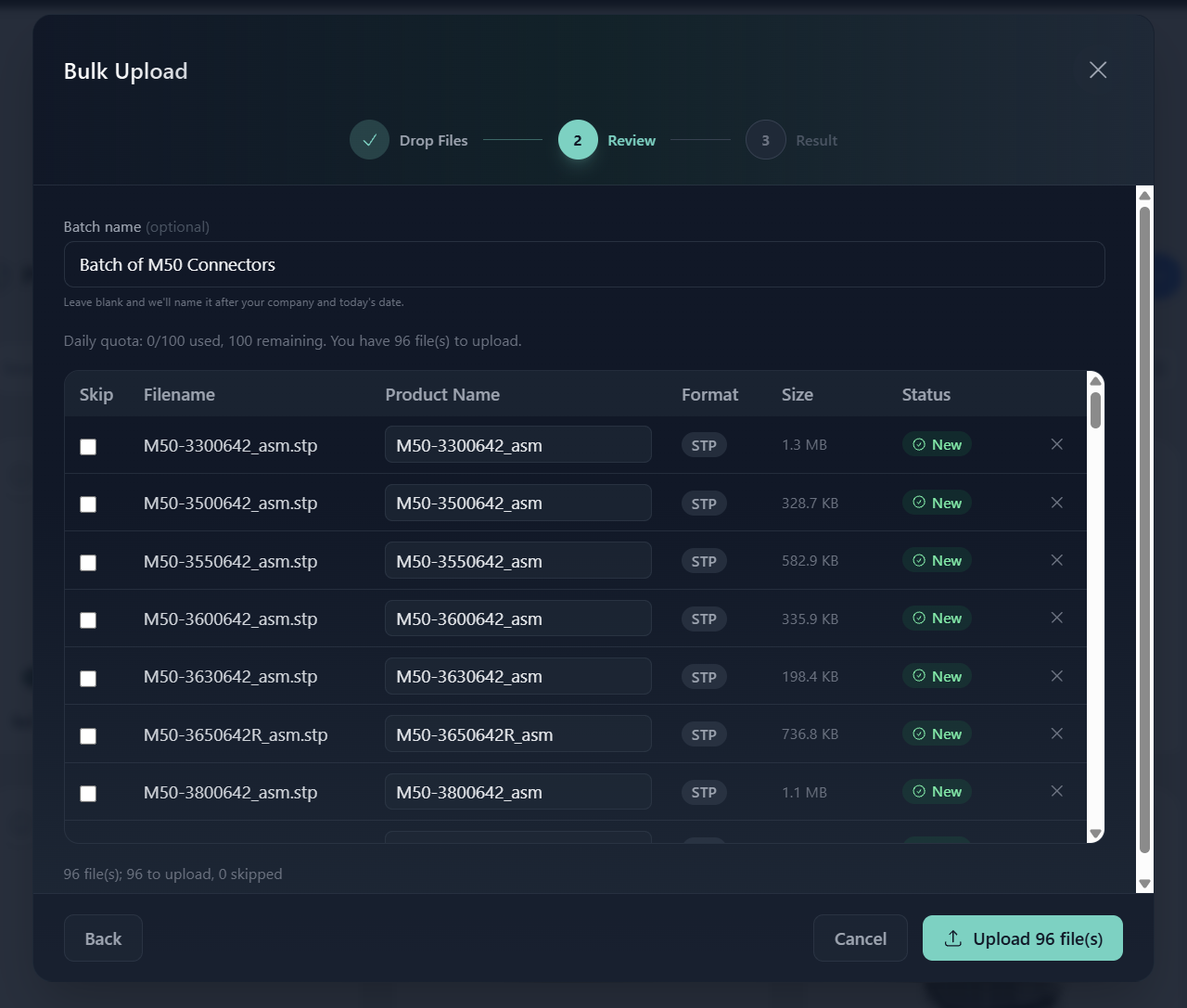This screenshot has height=1008, width=1187.
Task: Remove M50-3650642R_asm.stp row with X icon
Action: (1056, 734)
